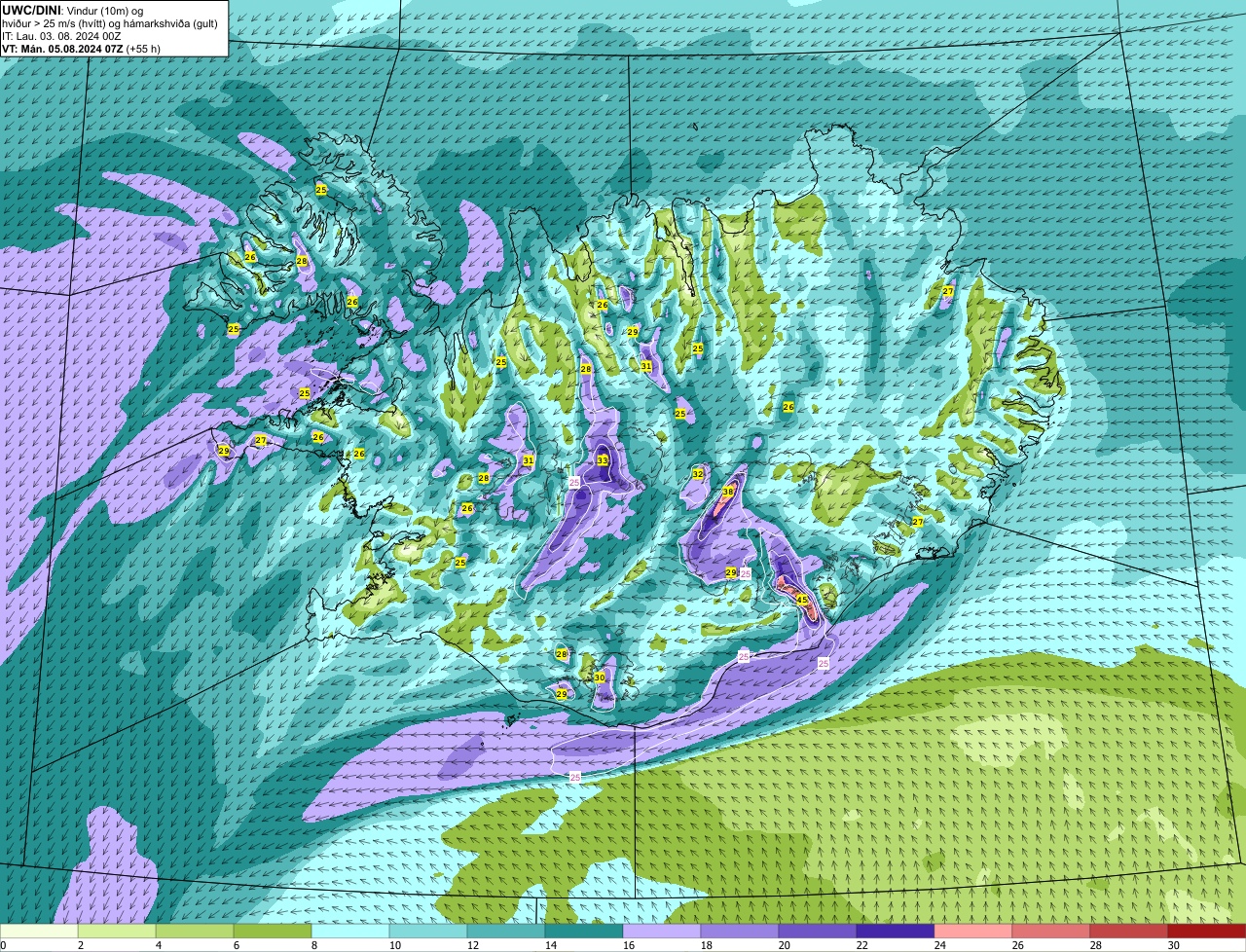Click the 28–30 m/s red legend swatch
The height and width of the screenshot is (952, 1246).
(x=1129, y=932)
